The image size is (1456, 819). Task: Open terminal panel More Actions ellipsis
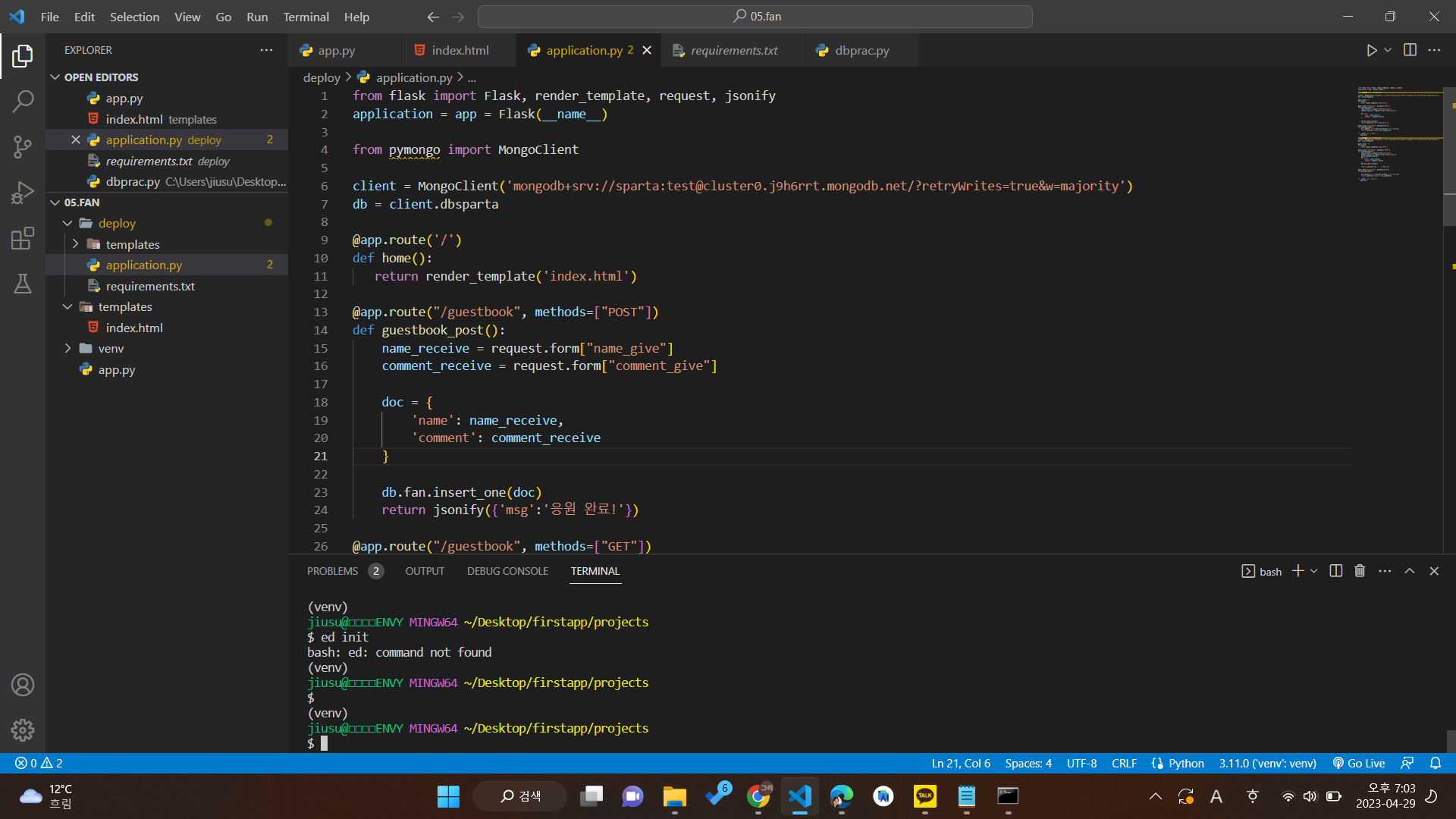coord(1385,571)
